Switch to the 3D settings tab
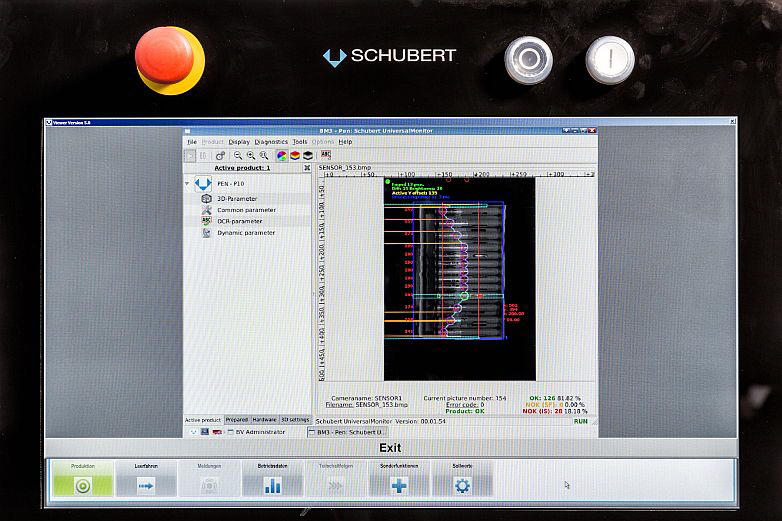Screen dimensions: 782x521 coord(295,420)
